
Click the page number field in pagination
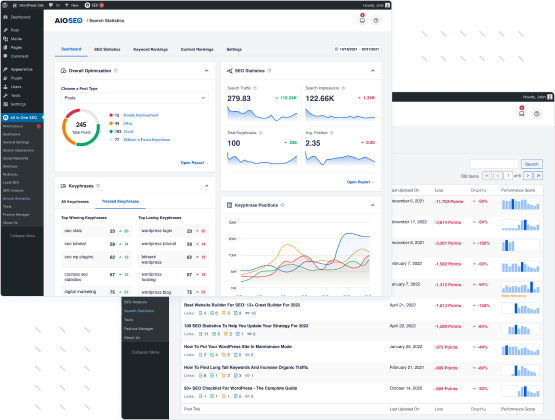(x=508, y=176)
